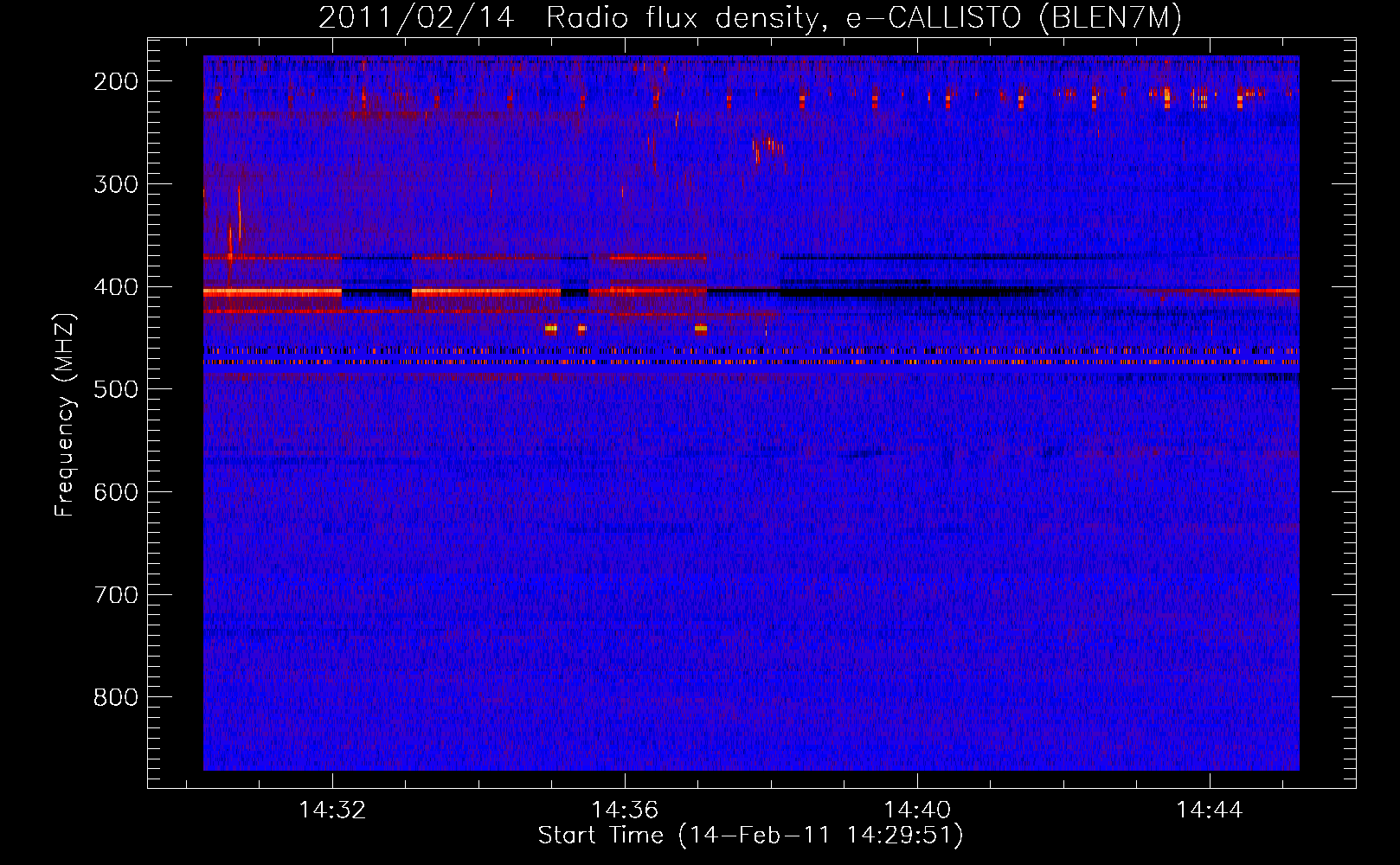
Task: Click the 500 frequency tick label
Action: tap(115, 389)
